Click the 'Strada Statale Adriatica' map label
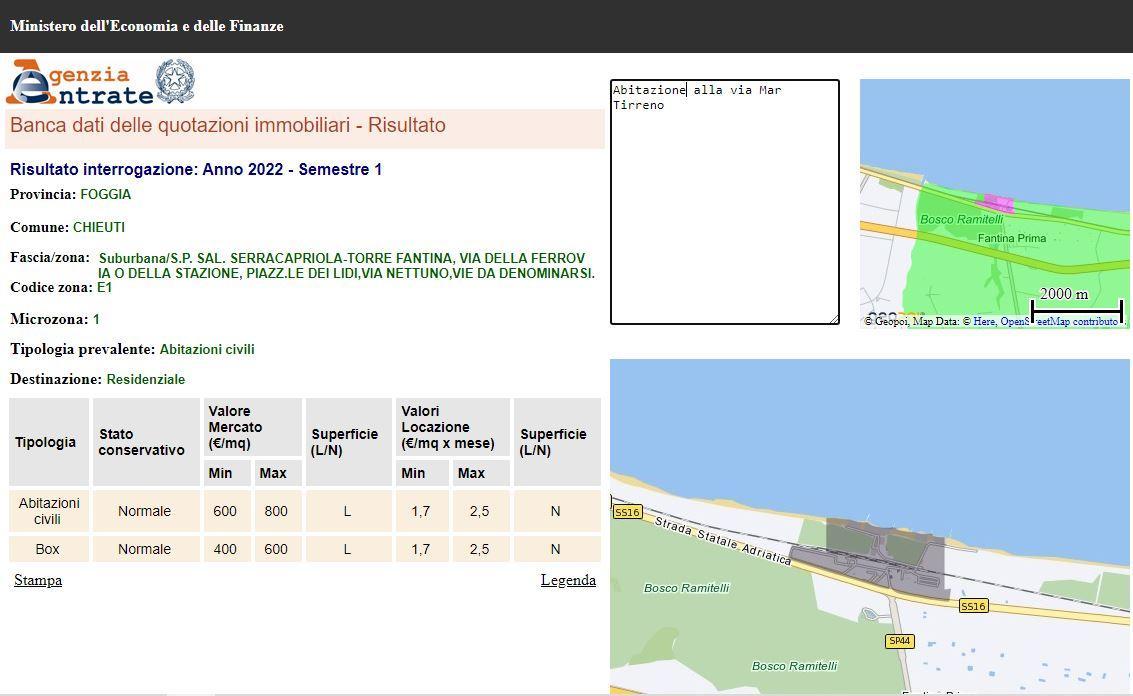 (x=723, y=540)
